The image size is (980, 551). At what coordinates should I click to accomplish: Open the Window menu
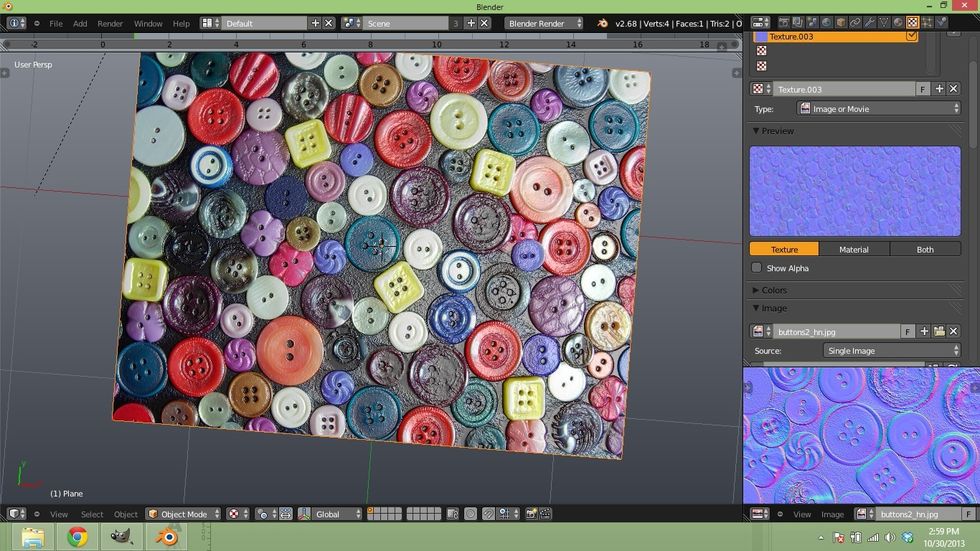[148, 24]
